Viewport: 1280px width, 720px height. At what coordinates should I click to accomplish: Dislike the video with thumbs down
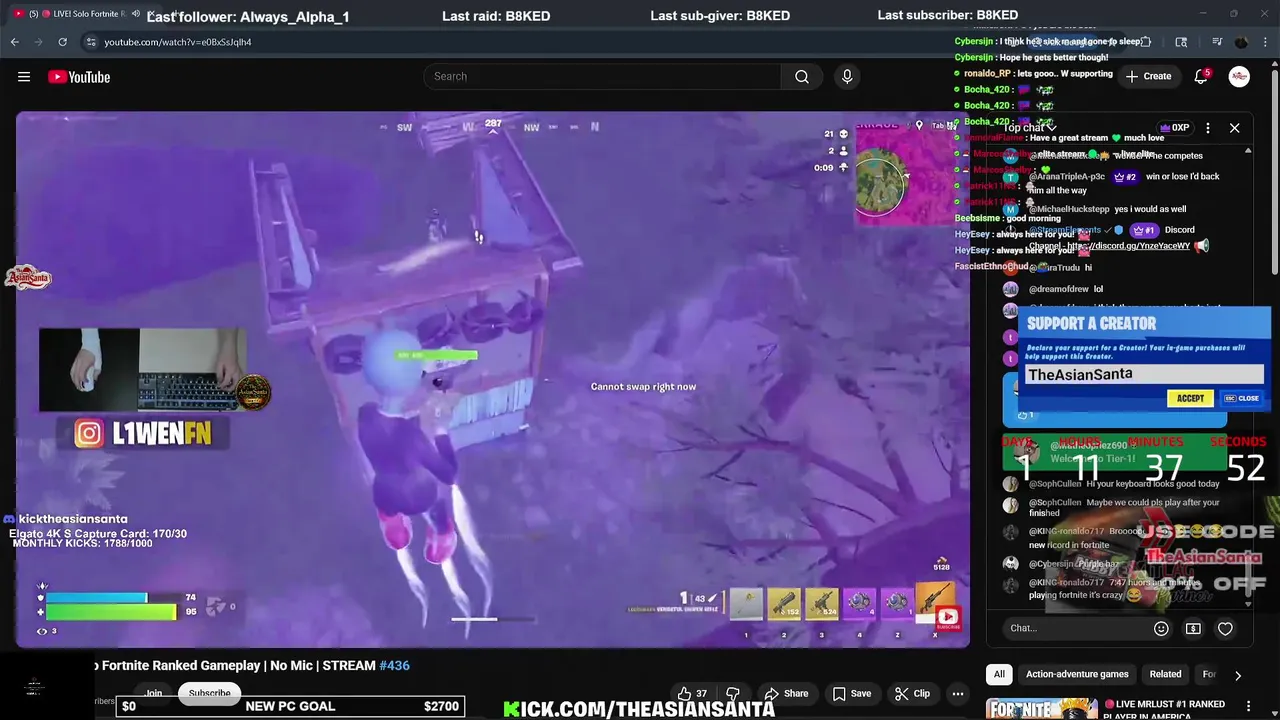733,693
